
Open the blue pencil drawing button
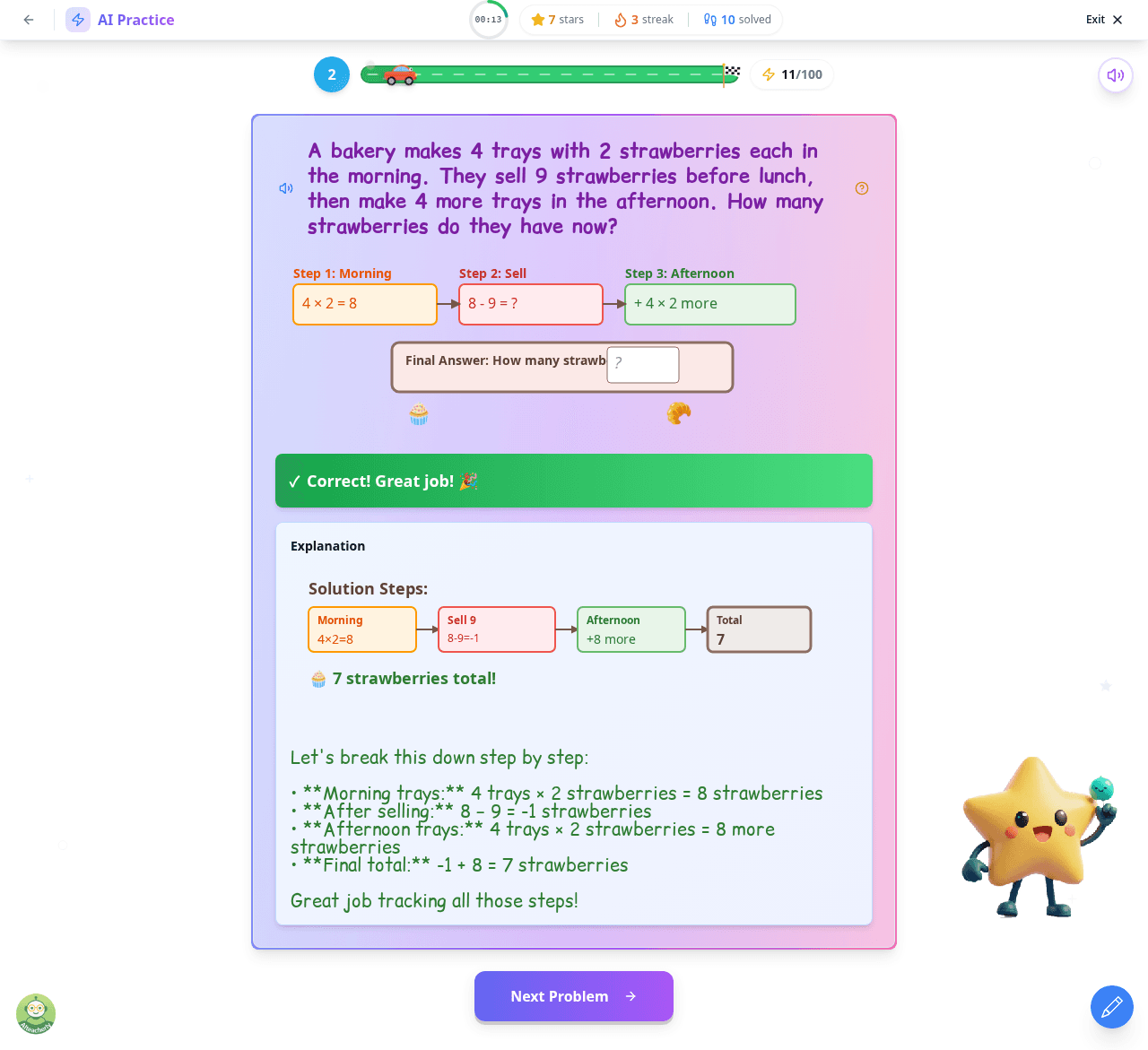pyautogui.click(x=1112, y=1007)
